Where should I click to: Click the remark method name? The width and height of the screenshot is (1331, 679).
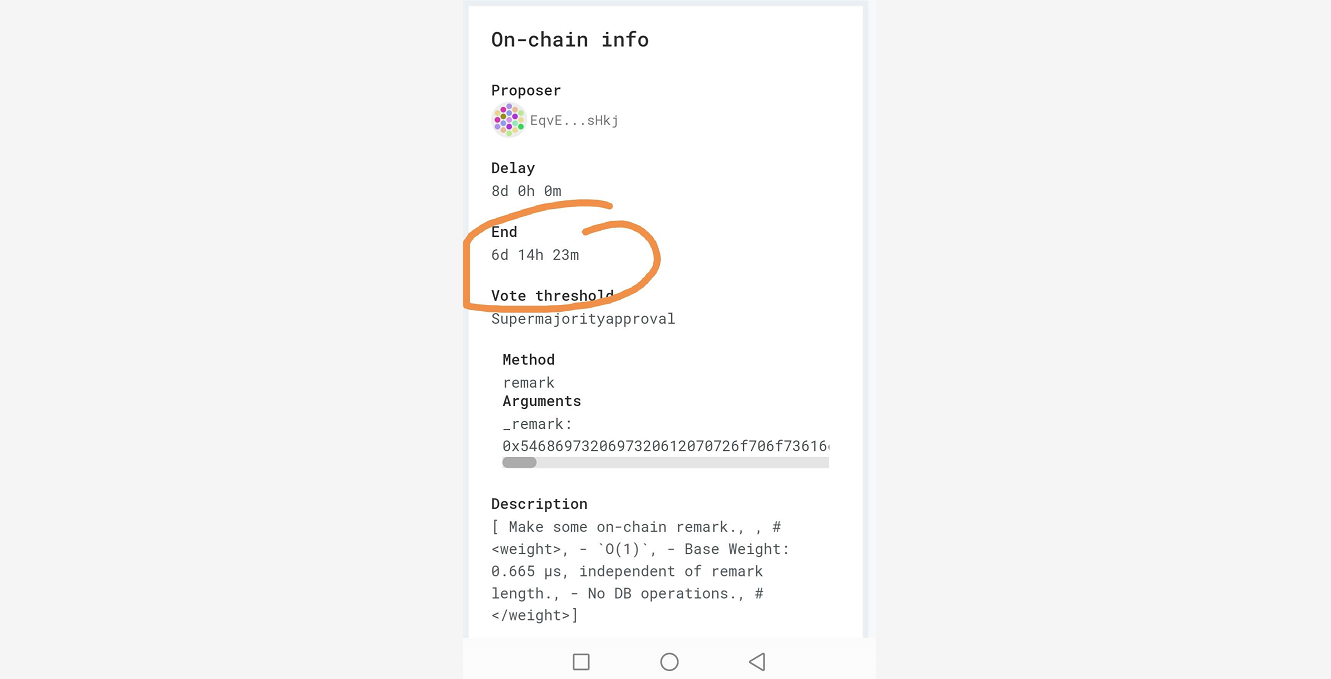pyautogui.click(x=528, y=383)
